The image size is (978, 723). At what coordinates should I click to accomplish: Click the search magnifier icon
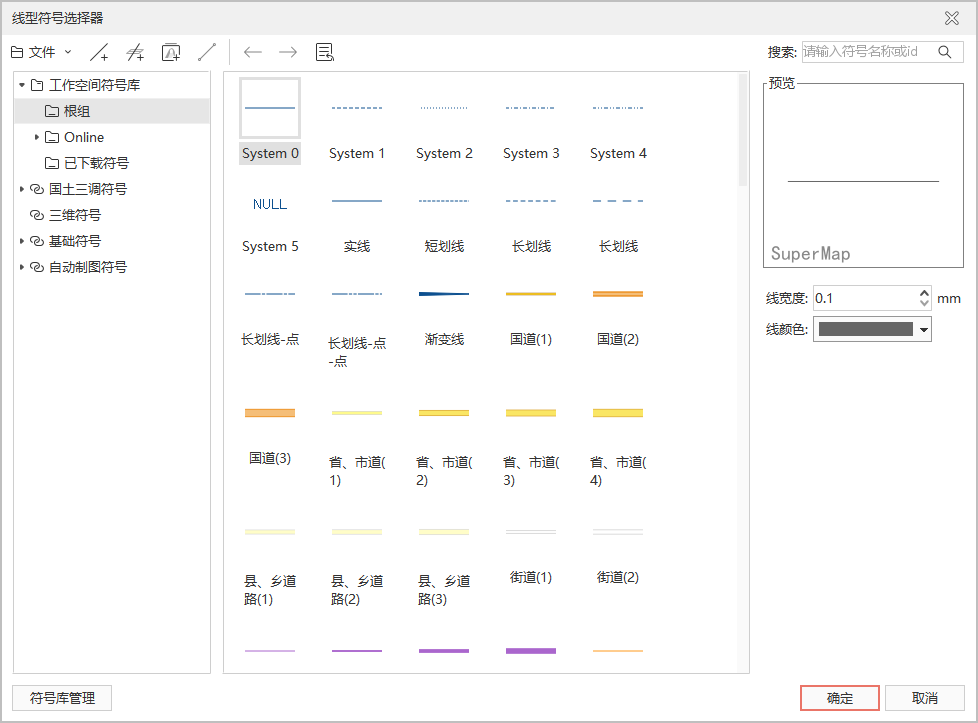tap(944, 52)
